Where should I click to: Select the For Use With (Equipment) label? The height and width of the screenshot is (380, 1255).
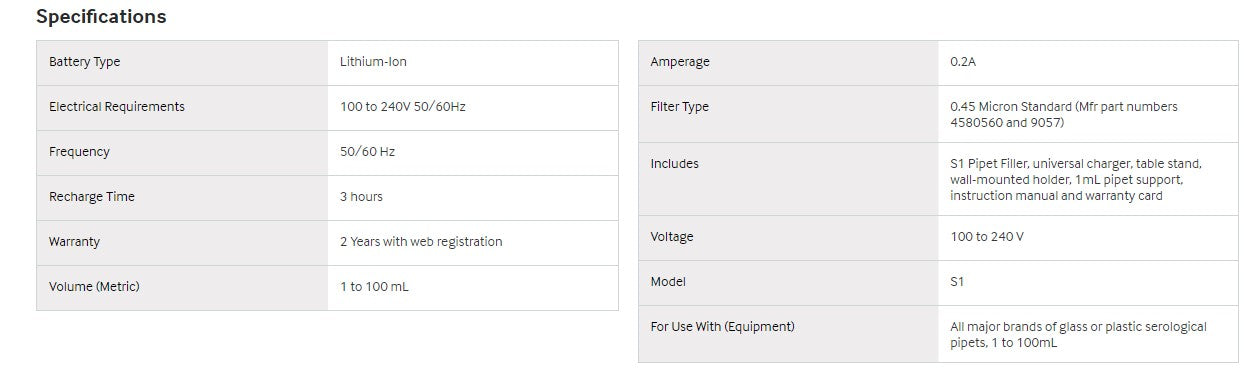722,327
